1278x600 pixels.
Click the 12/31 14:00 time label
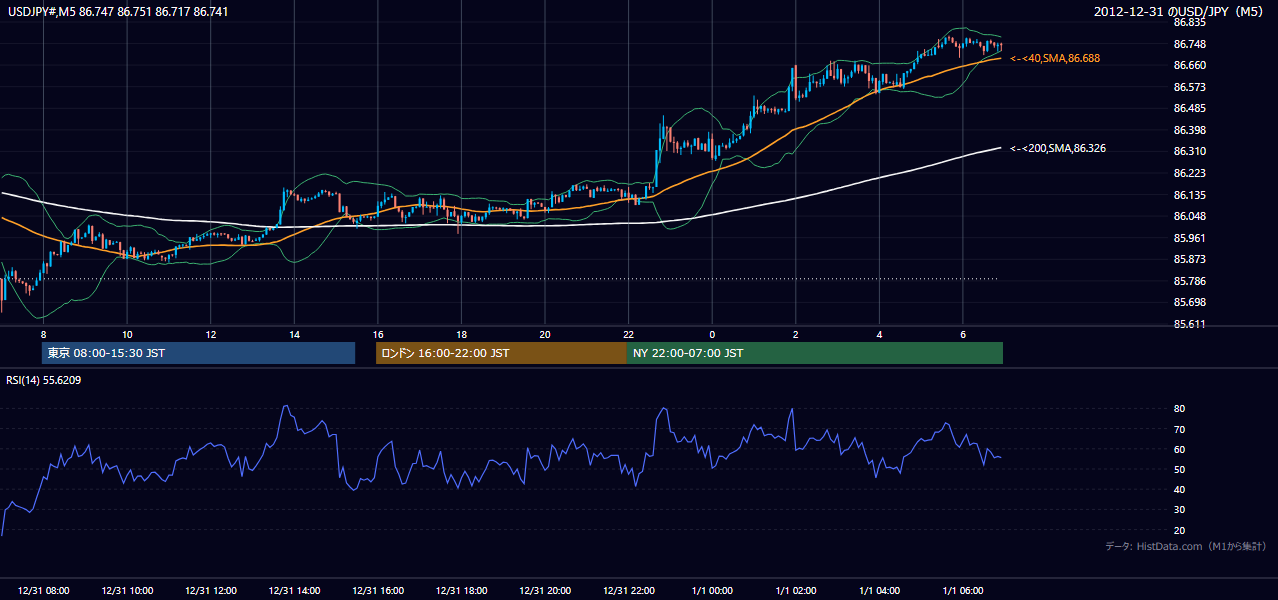click(294, 591)
